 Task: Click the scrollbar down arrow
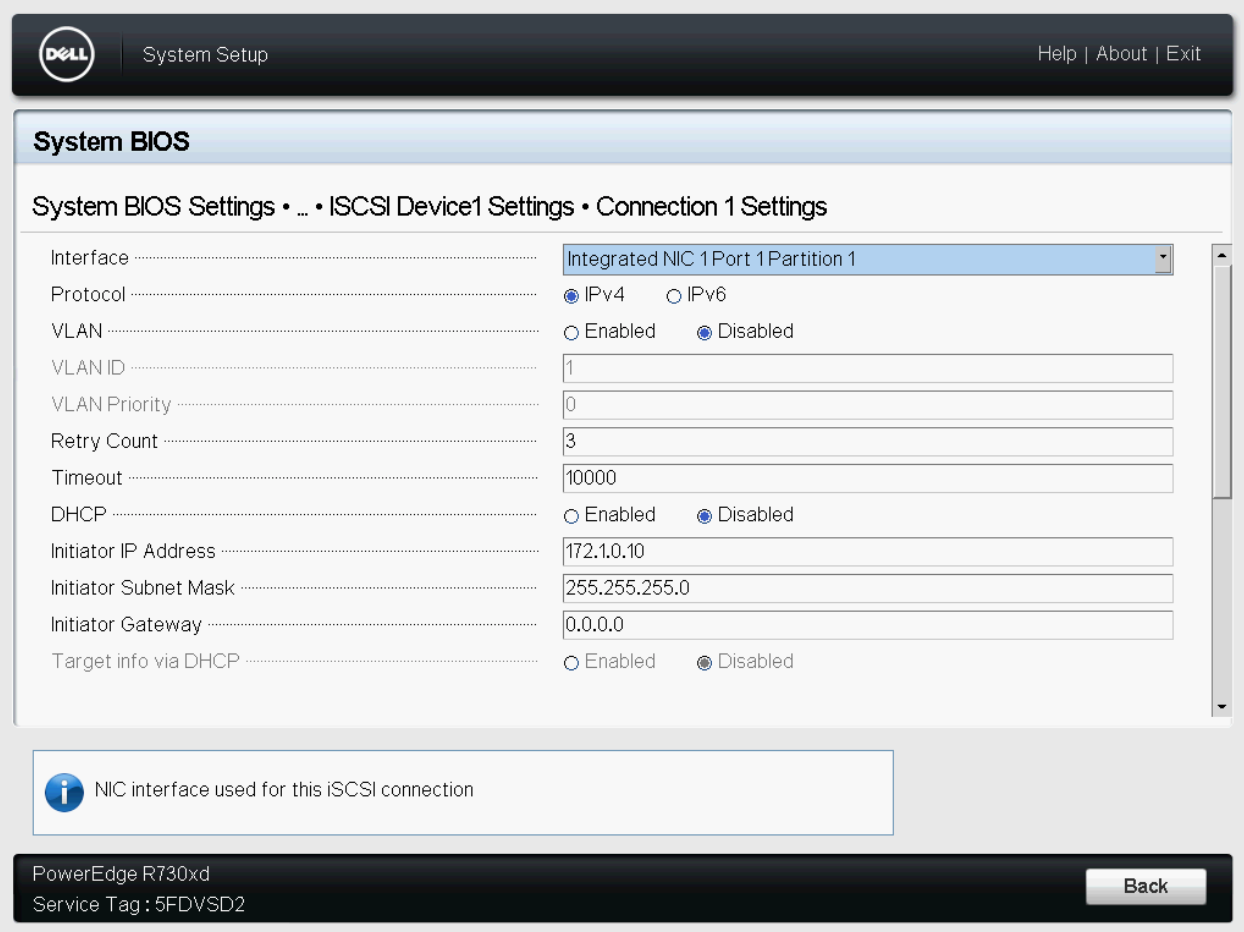[x=1222, y=707]
